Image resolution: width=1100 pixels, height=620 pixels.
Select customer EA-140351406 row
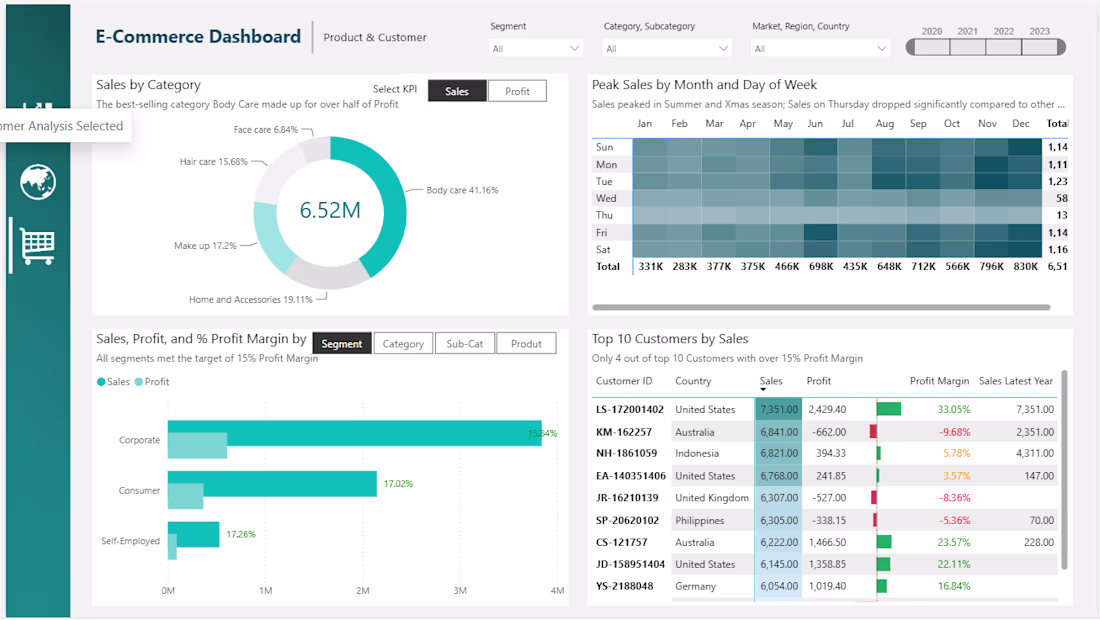coord(825,476)
